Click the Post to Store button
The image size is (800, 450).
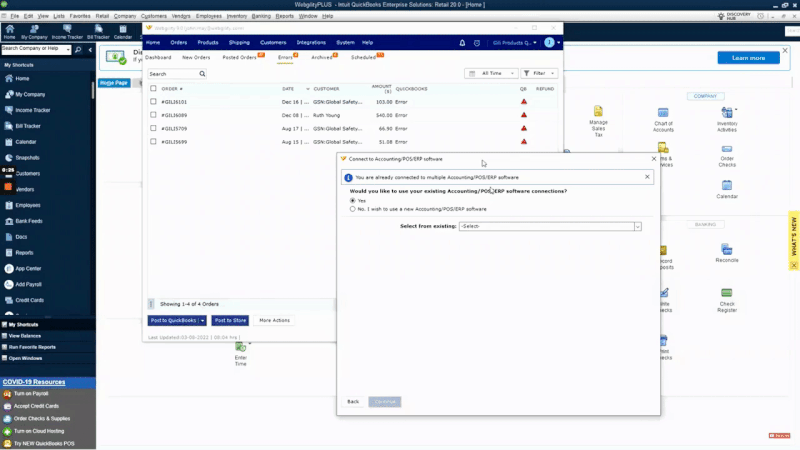(x=230, y=320)
